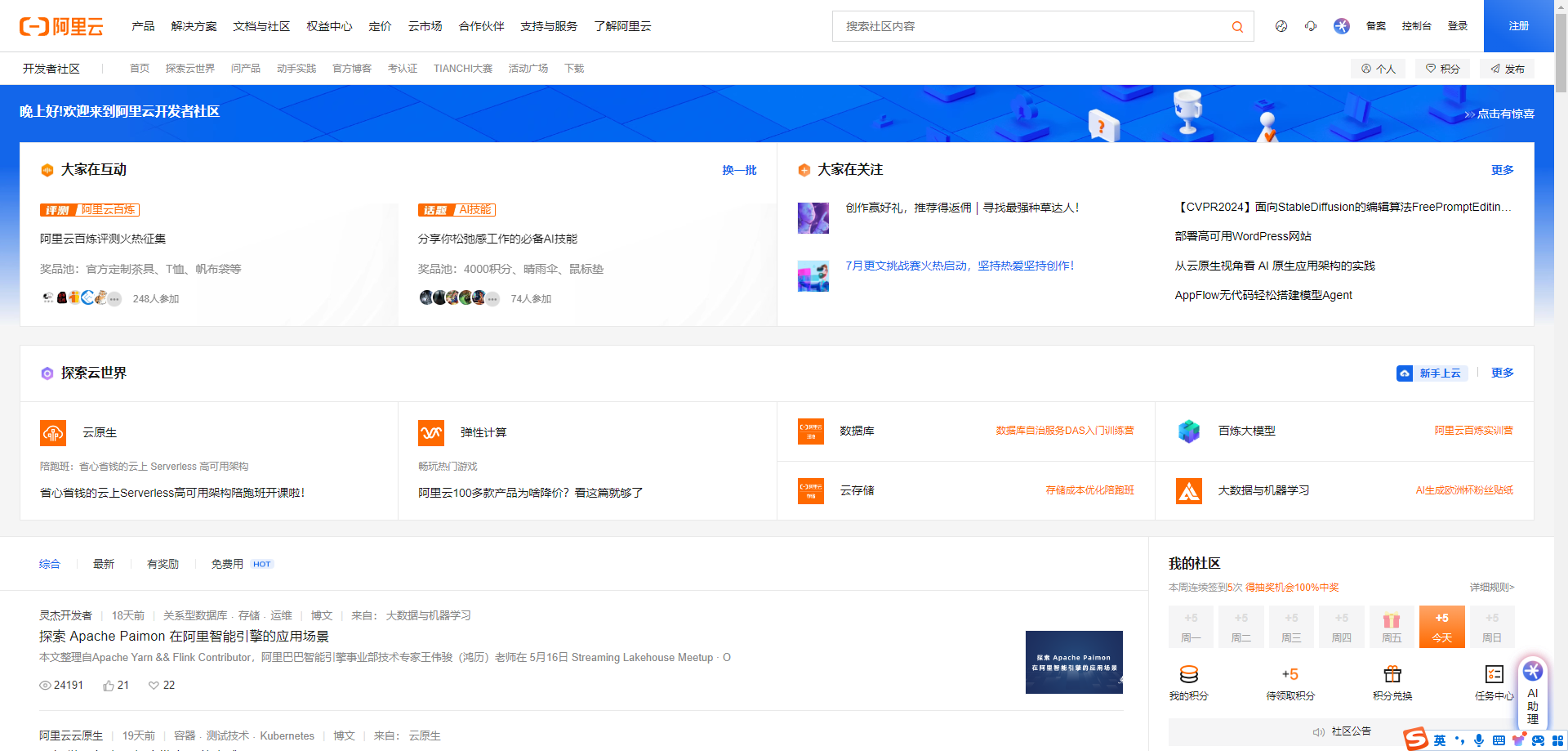1568x751 pixels.
Task: Click the 7月更文挑战赛 thumbnail image
Action: coord(813,276)
